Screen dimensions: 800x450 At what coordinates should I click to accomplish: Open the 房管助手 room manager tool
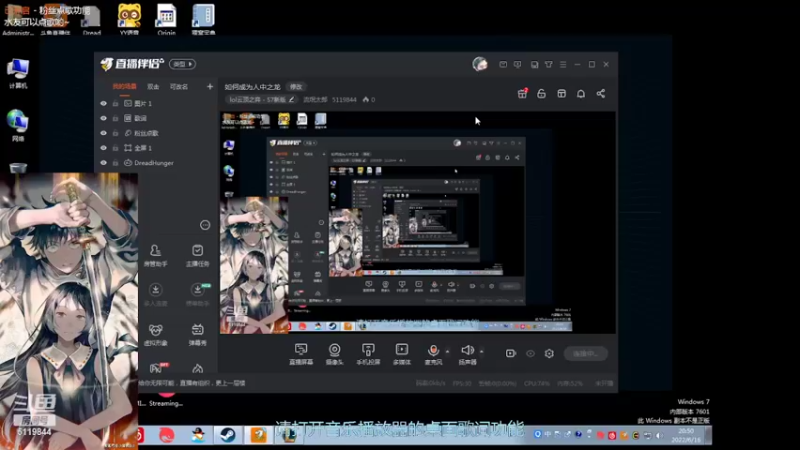click(x=156, y=255)
